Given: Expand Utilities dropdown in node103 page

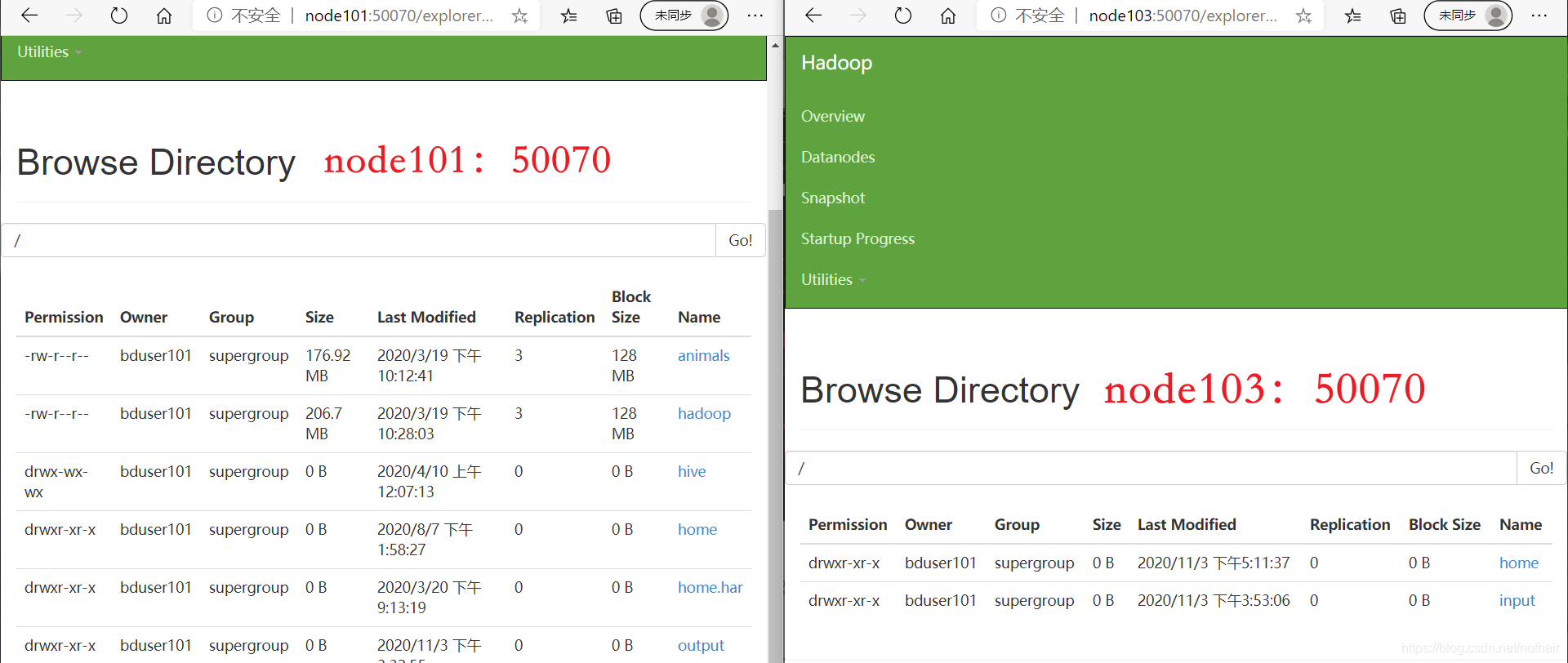Looking at the screenshot, I should pyautogui.click(x=834, y=279).
